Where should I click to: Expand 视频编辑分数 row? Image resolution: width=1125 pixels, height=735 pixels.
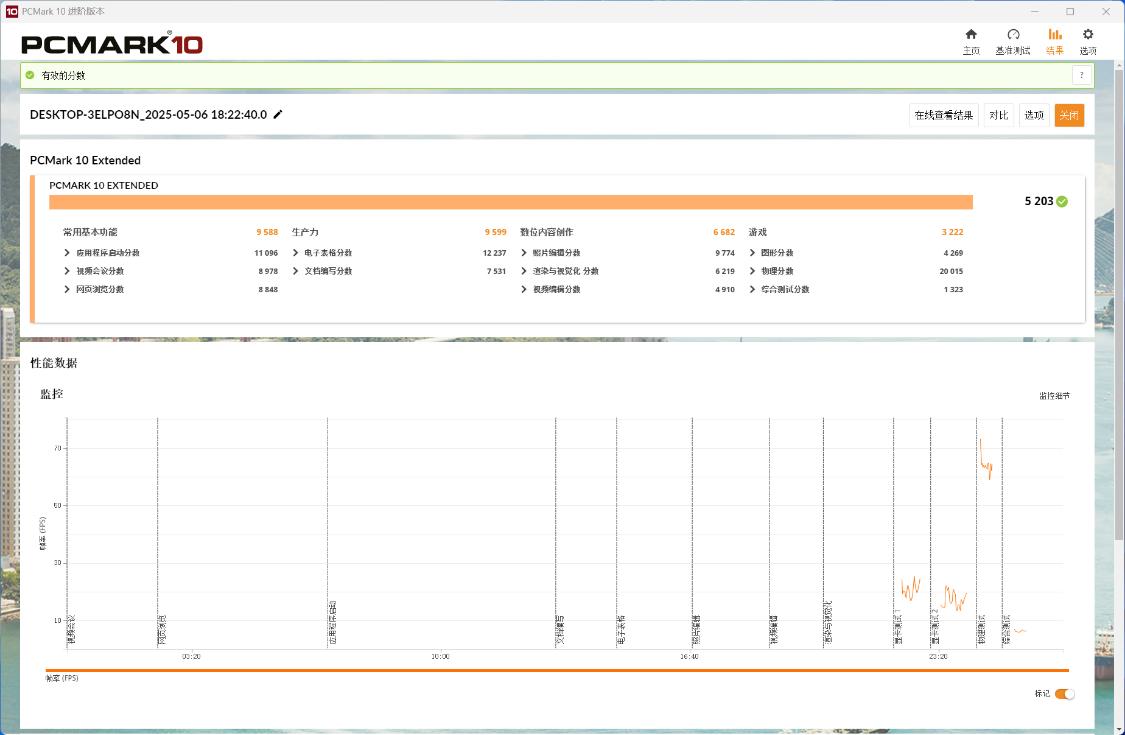point(524,289)
